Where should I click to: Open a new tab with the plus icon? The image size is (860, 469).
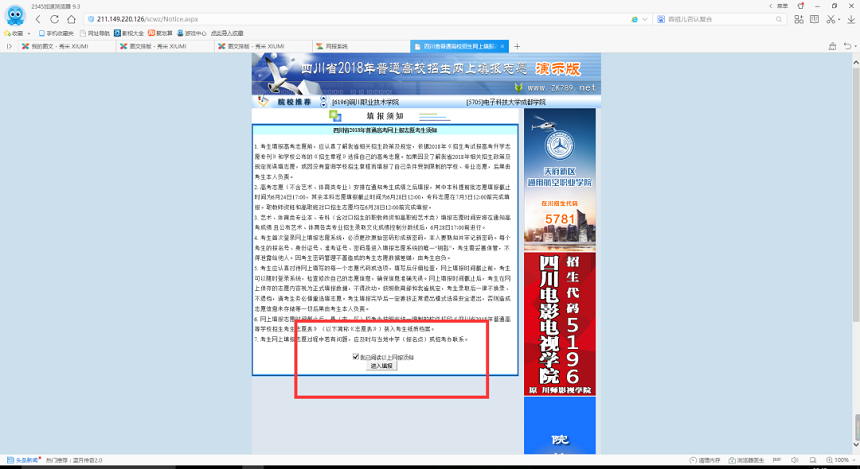pyautogui.click(x=517, y=46)
